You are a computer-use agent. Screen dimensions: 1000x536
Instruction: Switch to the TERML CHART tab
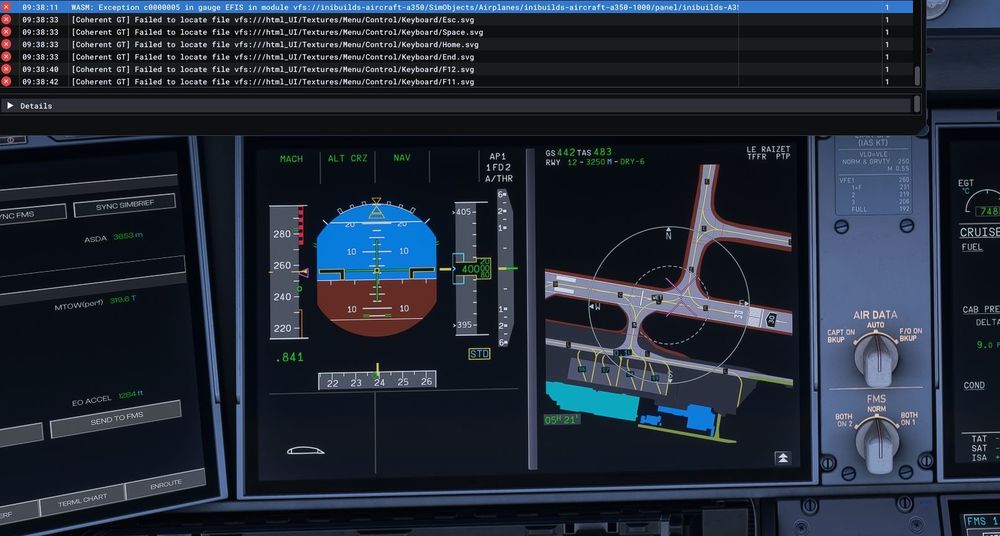pos(82,500)
